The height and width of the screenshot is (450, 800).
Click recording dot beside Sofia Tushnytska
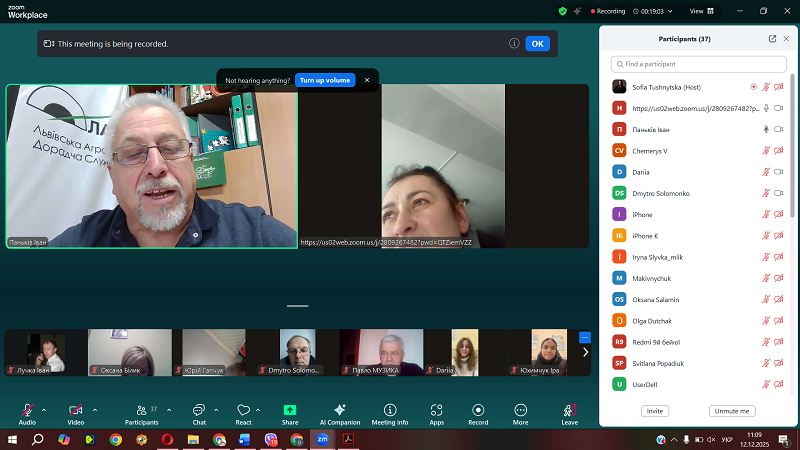click(x=754, y=87)
